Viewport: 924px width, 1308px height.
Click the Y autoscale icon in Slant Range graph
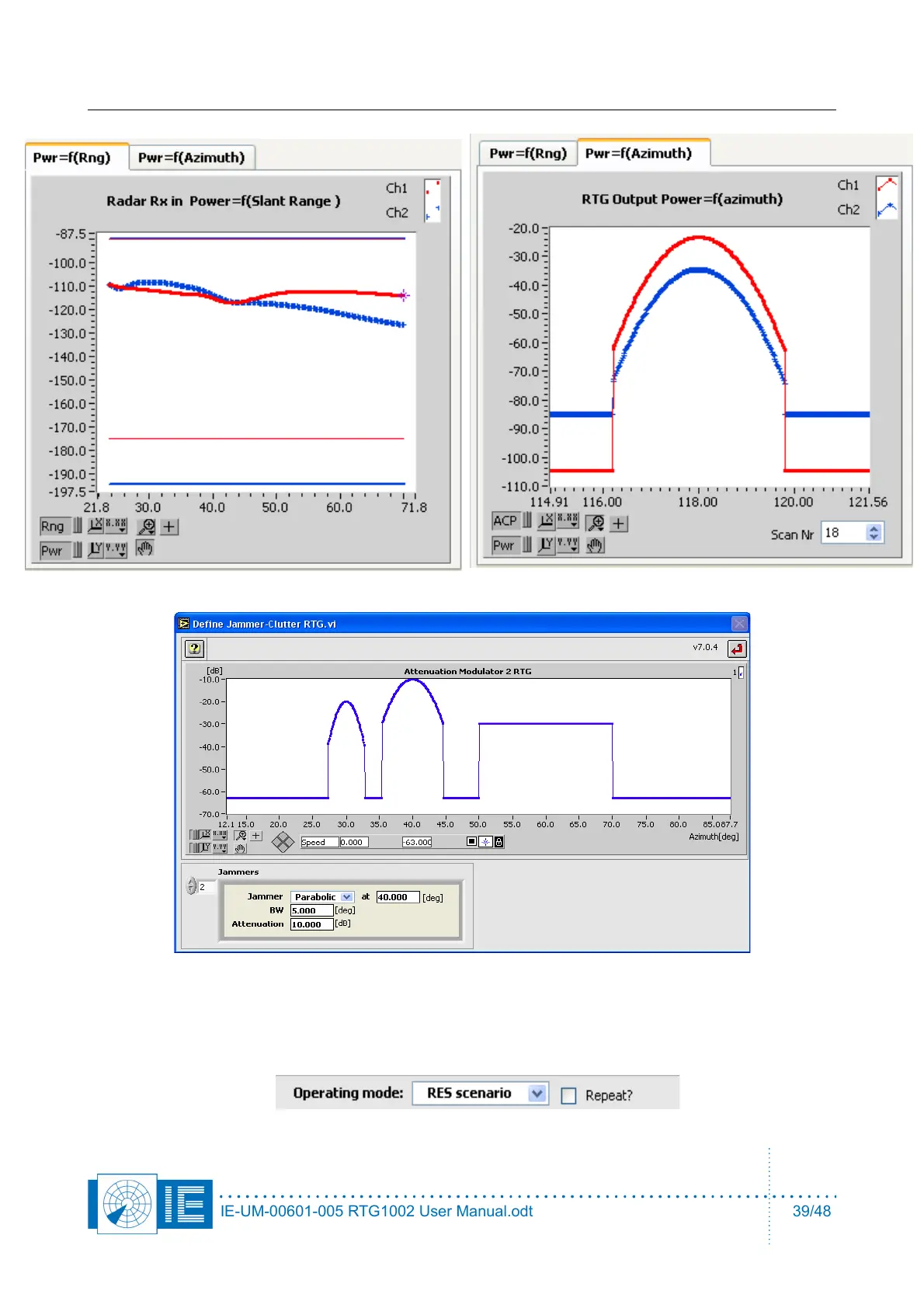click(96, 550)
